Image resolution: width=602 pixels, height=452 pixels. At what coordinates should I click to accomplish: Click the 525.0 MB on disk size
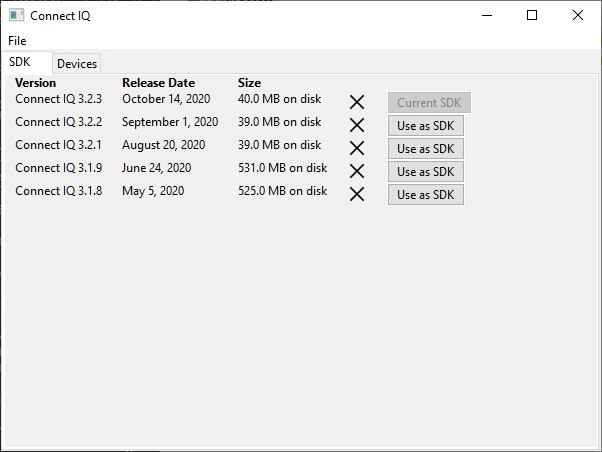click(x=283, y=191)
